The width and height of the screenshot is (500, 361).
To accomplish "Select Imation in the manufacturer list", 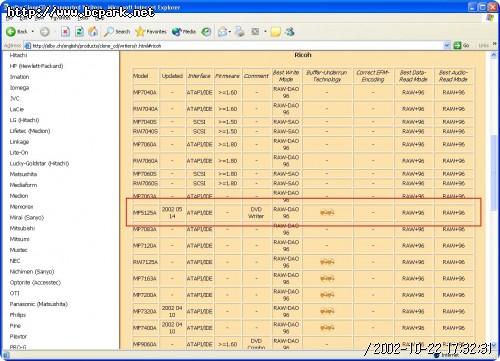I will pyautogui.click(x=19, y=77).
